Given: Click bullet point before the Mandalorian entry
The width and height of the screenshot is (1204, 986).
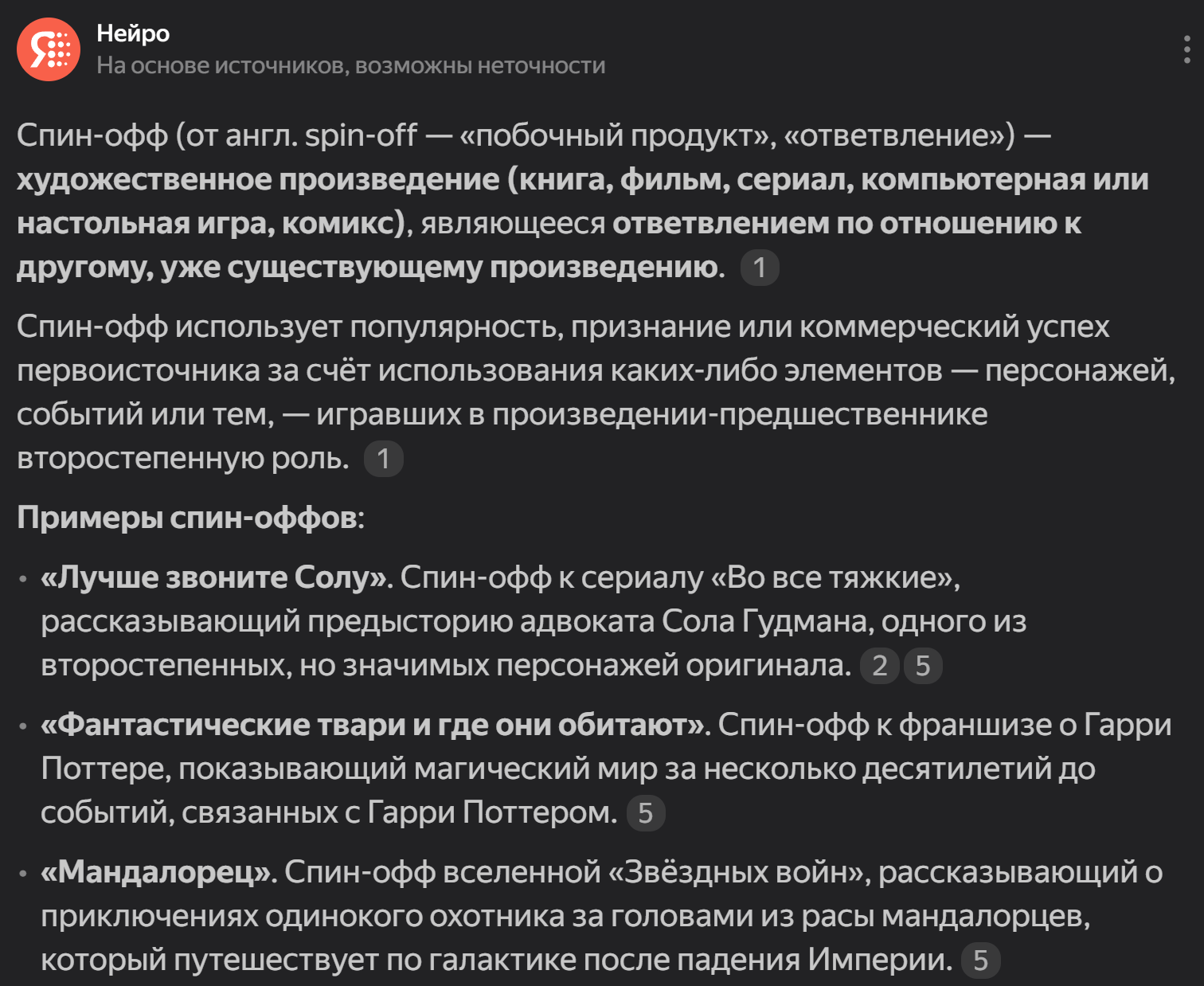Looking at the screenshot, I should (x=24, y=873).
